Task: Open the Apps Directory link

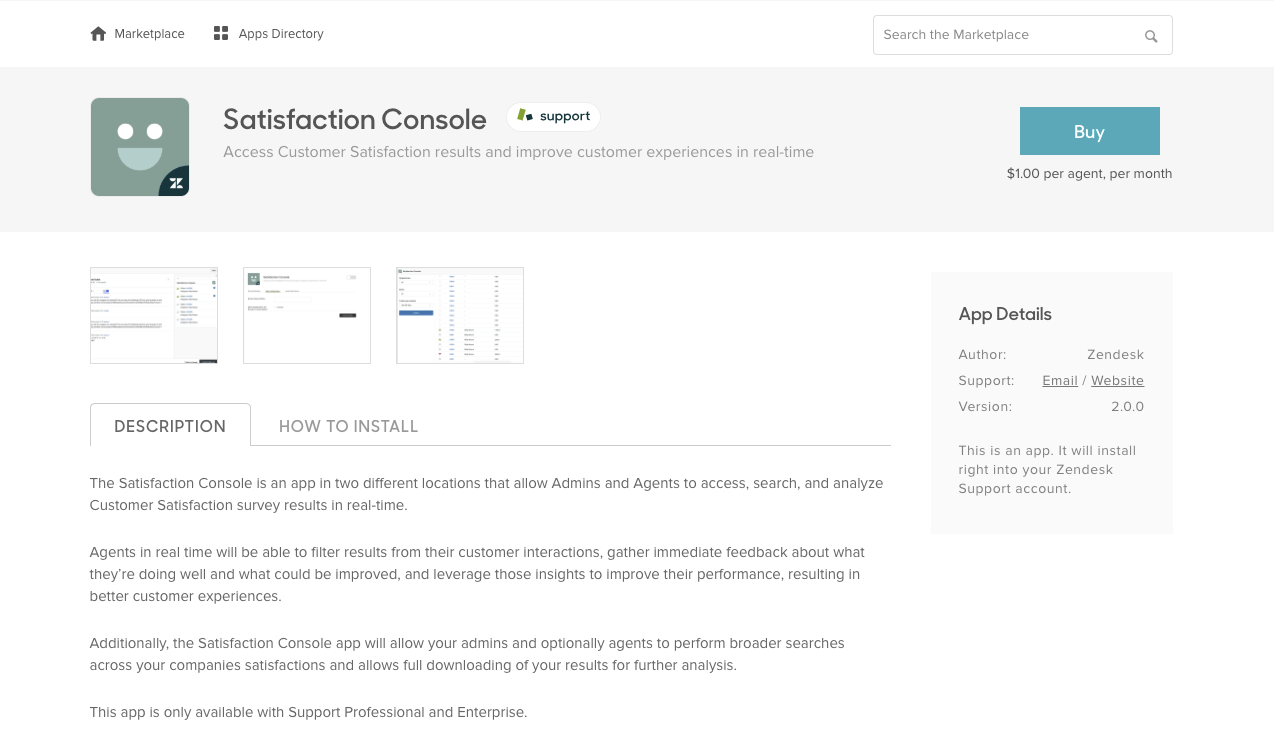Action: point(281,34)
